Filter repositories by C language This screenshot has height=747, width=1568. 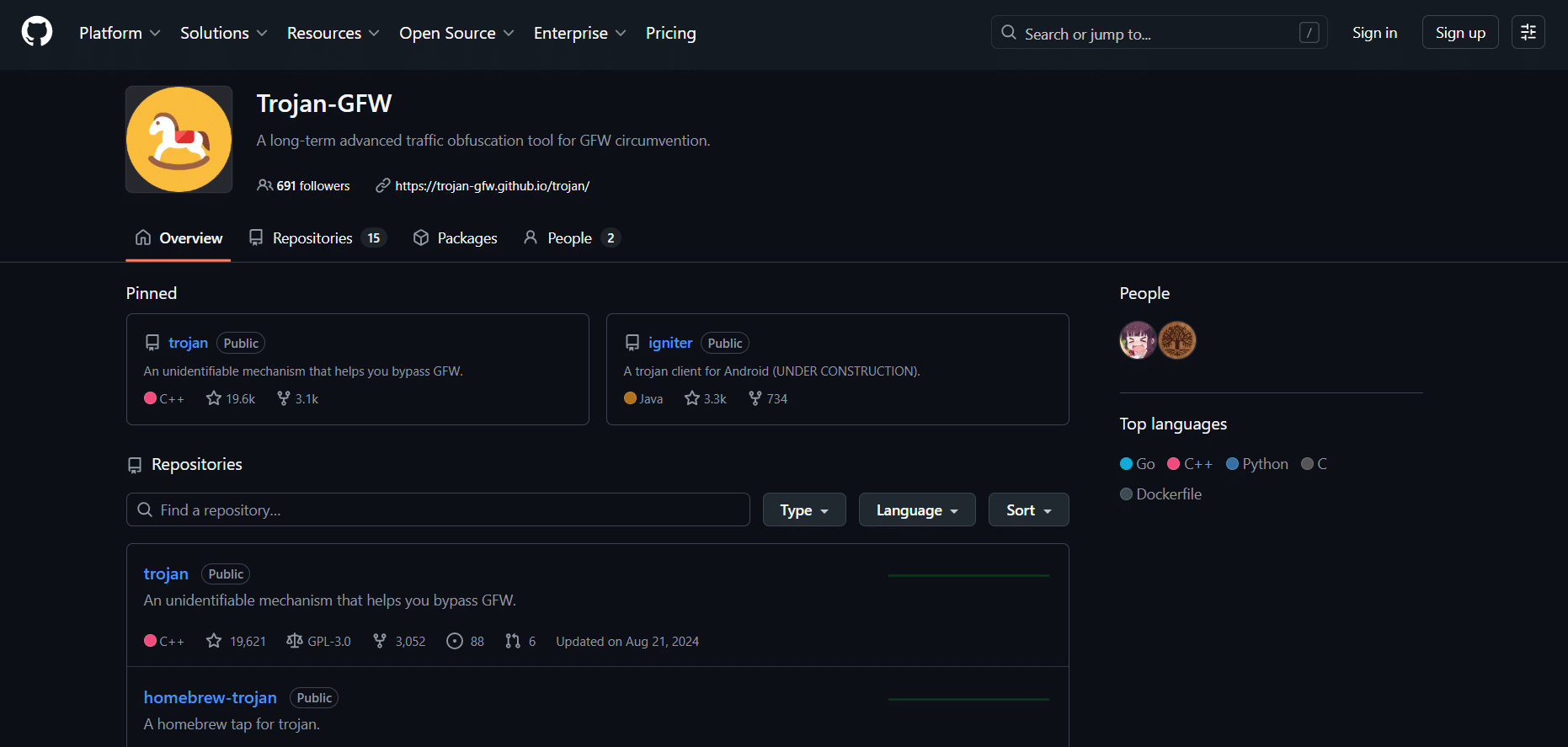pyautogui.click(x=1314, y=464)
